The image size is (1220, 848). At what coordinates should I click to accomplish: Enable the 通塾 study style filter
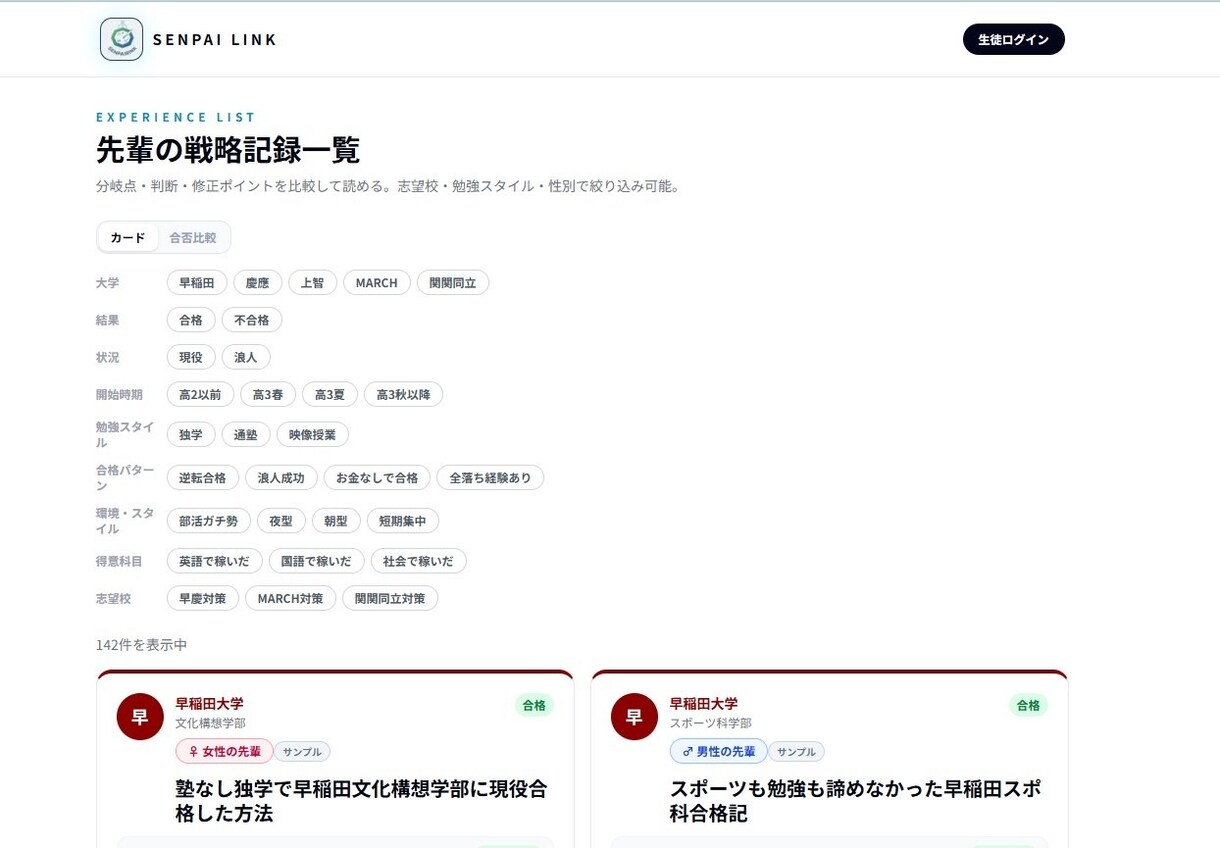pyautogui.click(x=246, y=434)
